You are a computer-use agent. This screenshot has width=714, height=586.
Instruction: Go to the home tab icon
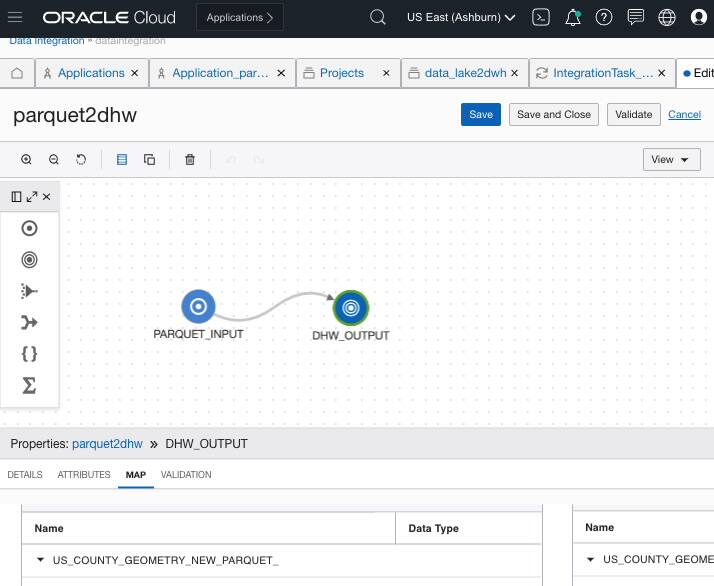coord(17,73)
